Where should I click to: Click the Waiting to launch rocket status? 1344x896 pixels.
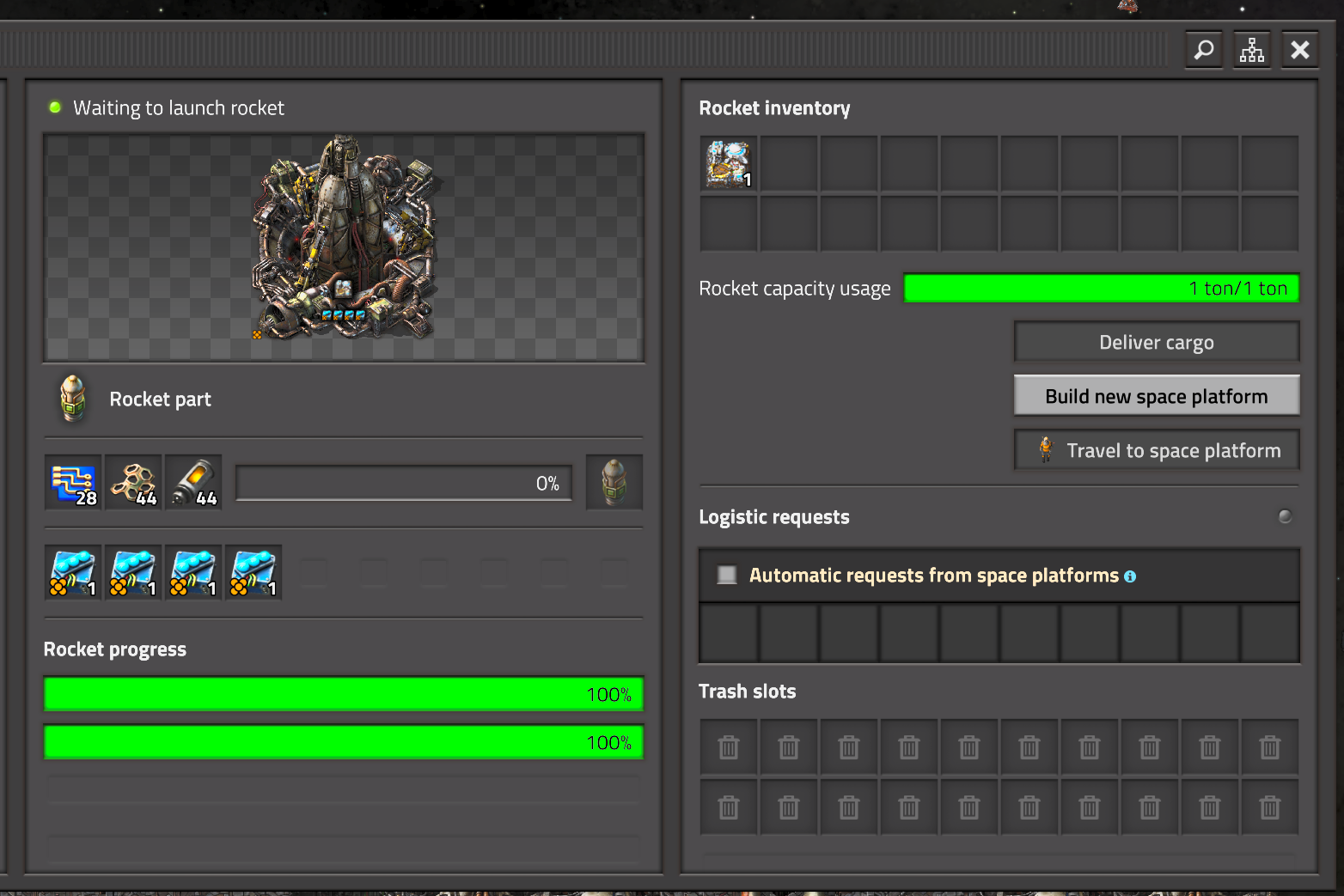tap(179, 107)
